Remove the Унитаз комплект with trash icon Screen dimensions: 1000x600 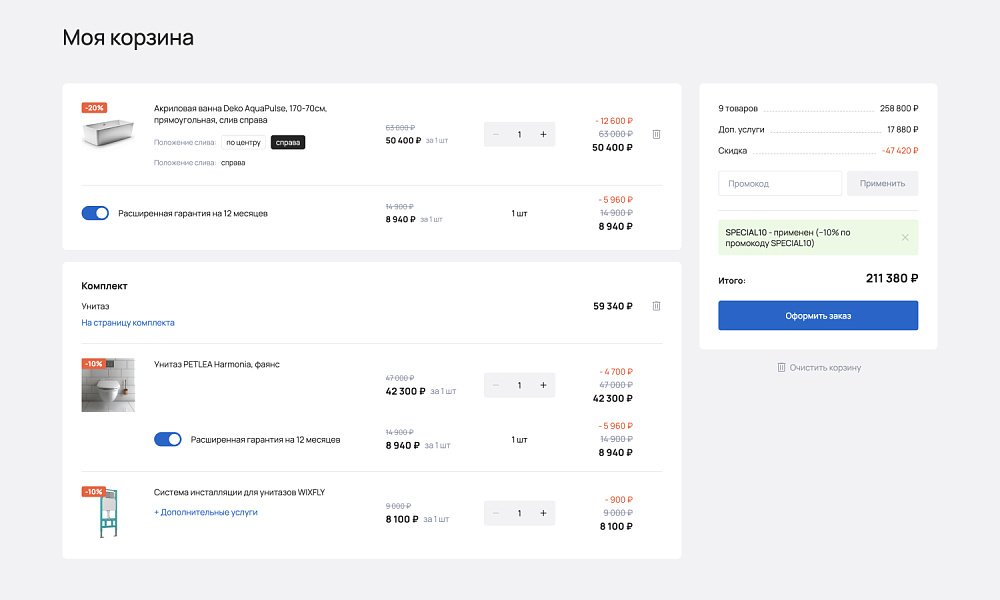tap(656, 306)
